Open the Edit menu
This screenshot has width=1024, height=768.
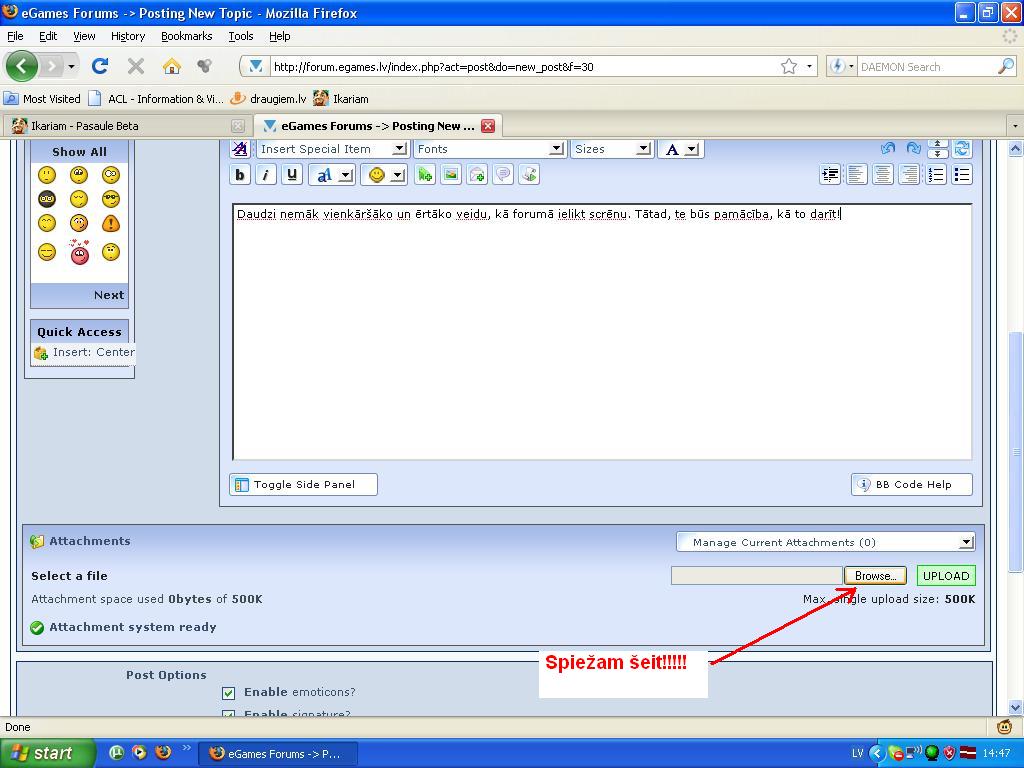(48, 36)
